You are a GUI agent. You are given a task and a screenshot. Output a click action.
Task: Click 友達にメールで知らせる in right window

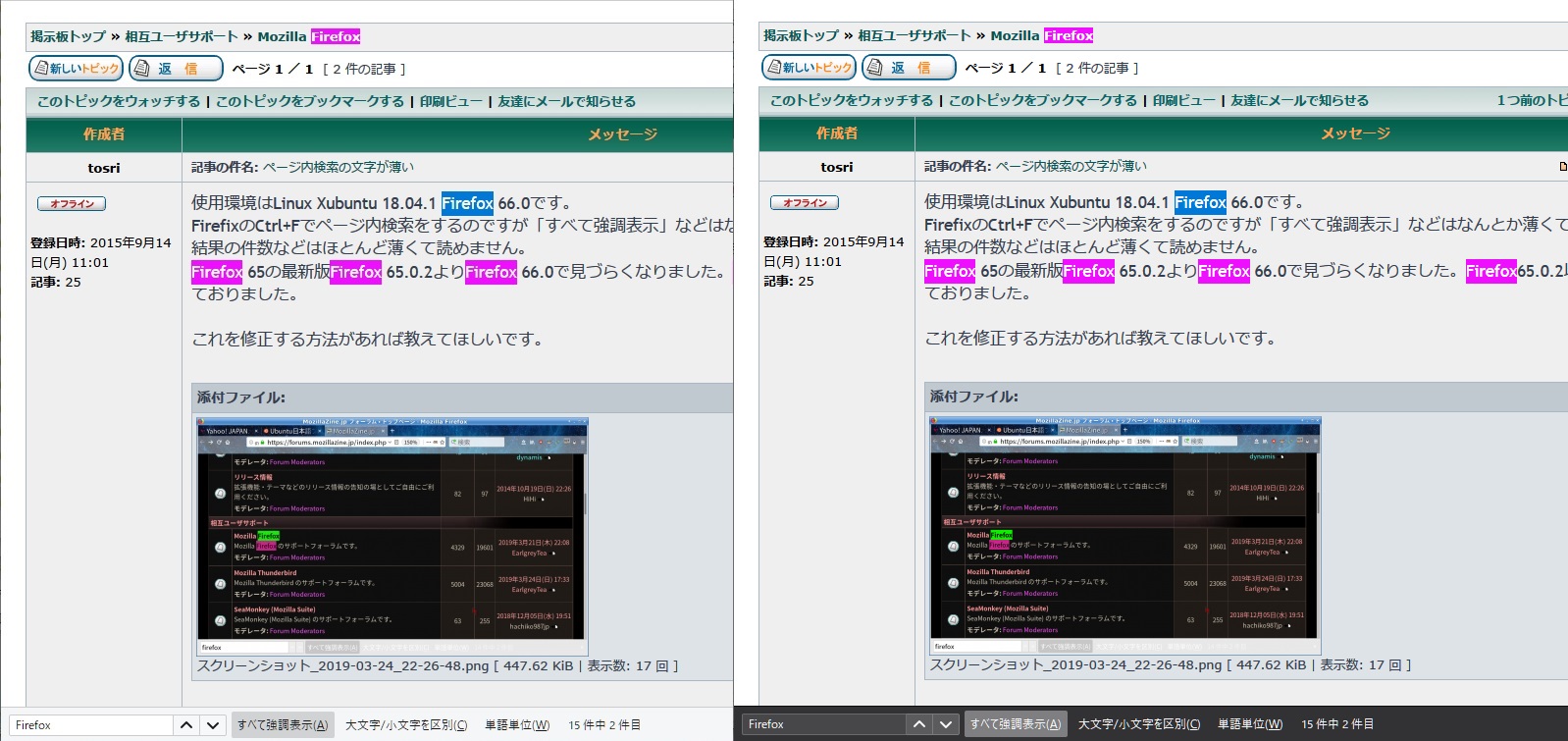tap(1300, 100)
